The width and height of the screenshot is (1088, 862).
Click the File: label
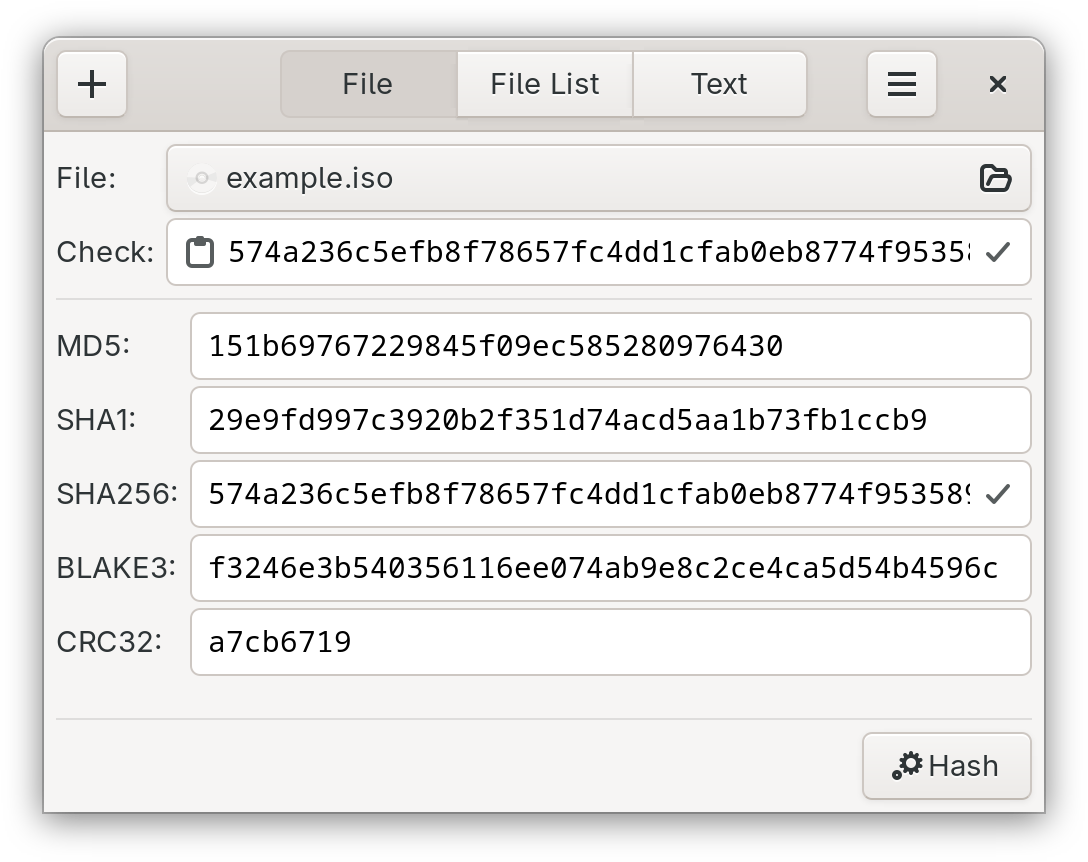click(x=86, y=178)
